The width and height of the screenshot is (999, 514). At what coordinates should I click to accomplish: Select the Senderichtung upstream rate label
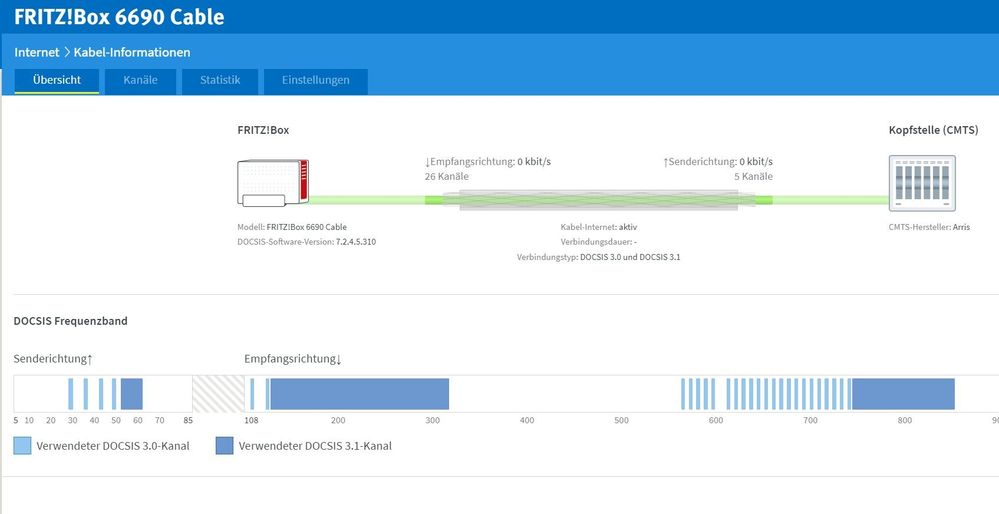coord(717,162)
